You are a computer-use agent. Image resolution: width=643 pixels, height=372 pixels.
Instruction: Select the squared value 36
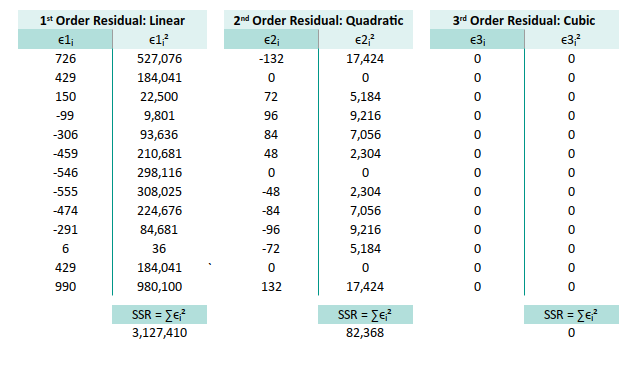pos(160,249)
